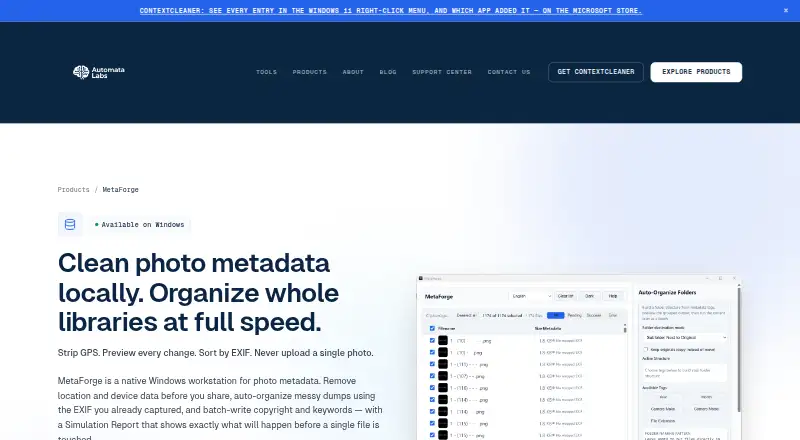Open the language dropdown in MetaForge screenshot
Image resolution: width=800 pixels, height=440 pixels.
coord(531,296)
